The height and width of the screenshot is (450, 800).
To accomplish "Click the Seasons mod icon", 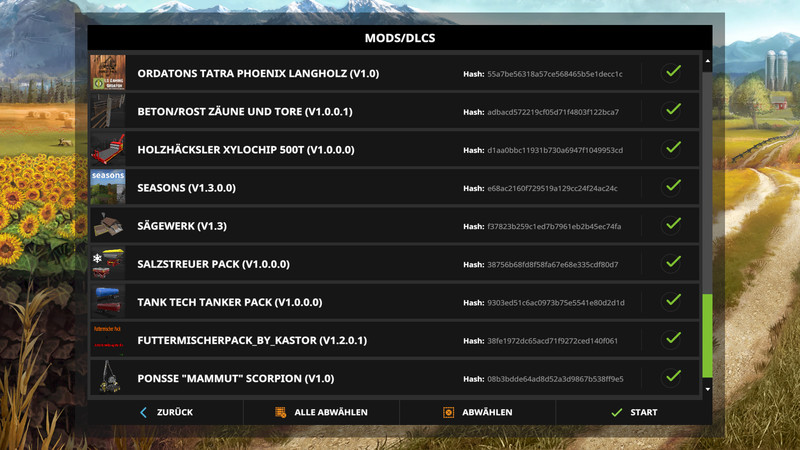I will 108,187.
